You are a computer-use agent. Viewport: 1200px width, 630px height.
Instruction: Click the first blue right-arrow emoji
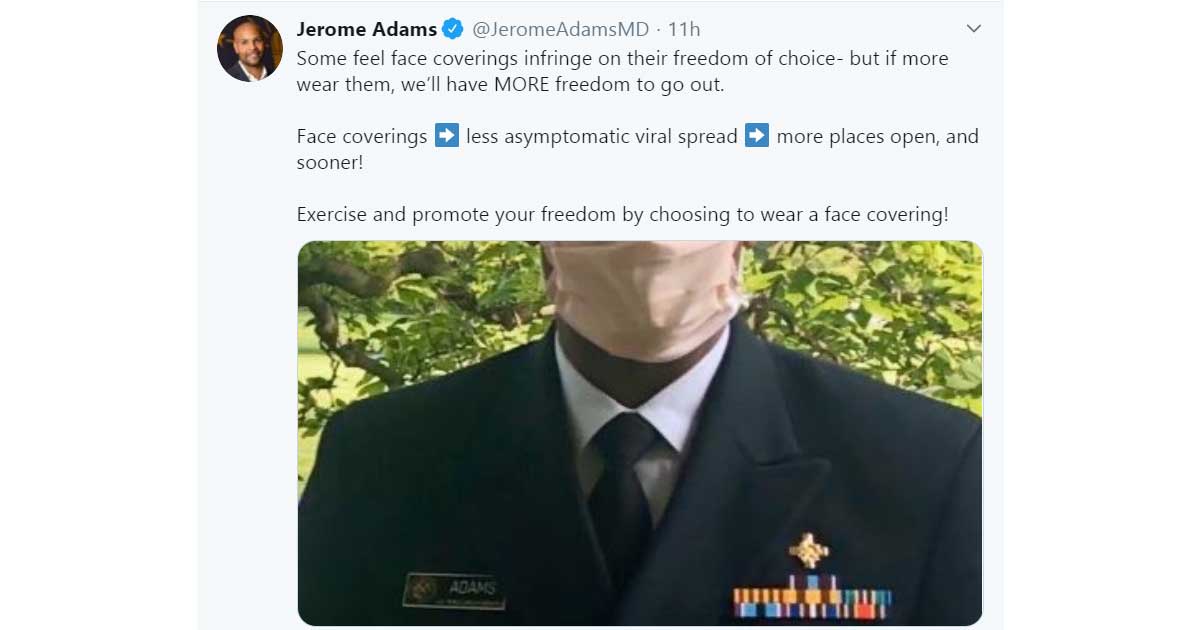tap(447, 135)
